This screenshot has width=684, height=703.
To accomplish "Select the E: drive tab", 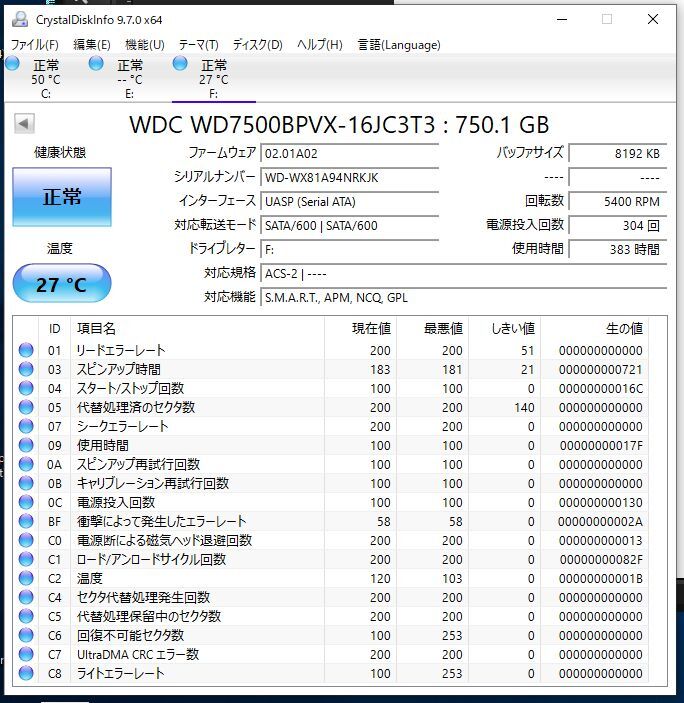I will (x=130, y=79).
